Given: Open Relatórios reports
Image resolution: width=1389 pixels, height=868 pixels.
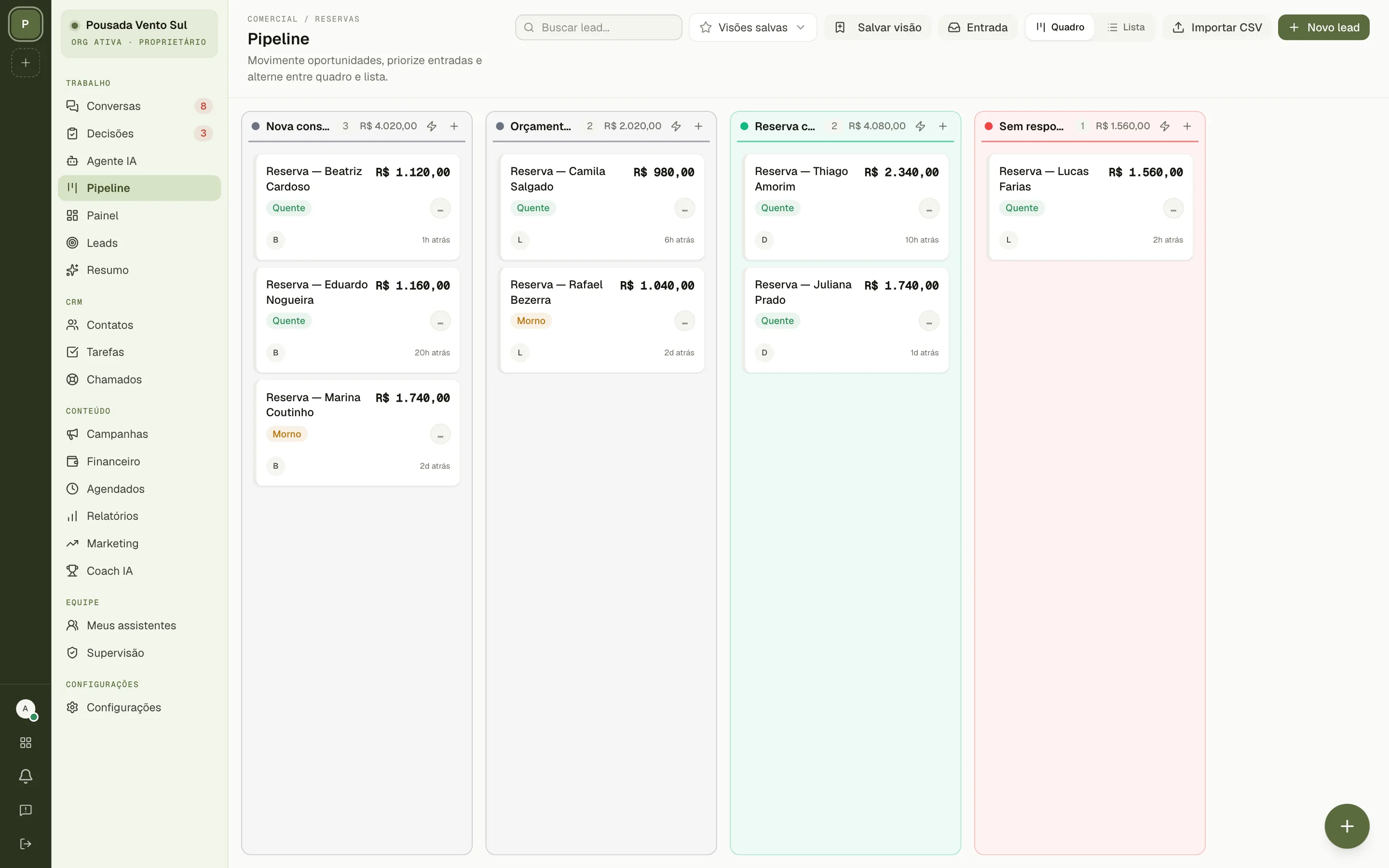Looking at the screenshot, I should 139,516.
